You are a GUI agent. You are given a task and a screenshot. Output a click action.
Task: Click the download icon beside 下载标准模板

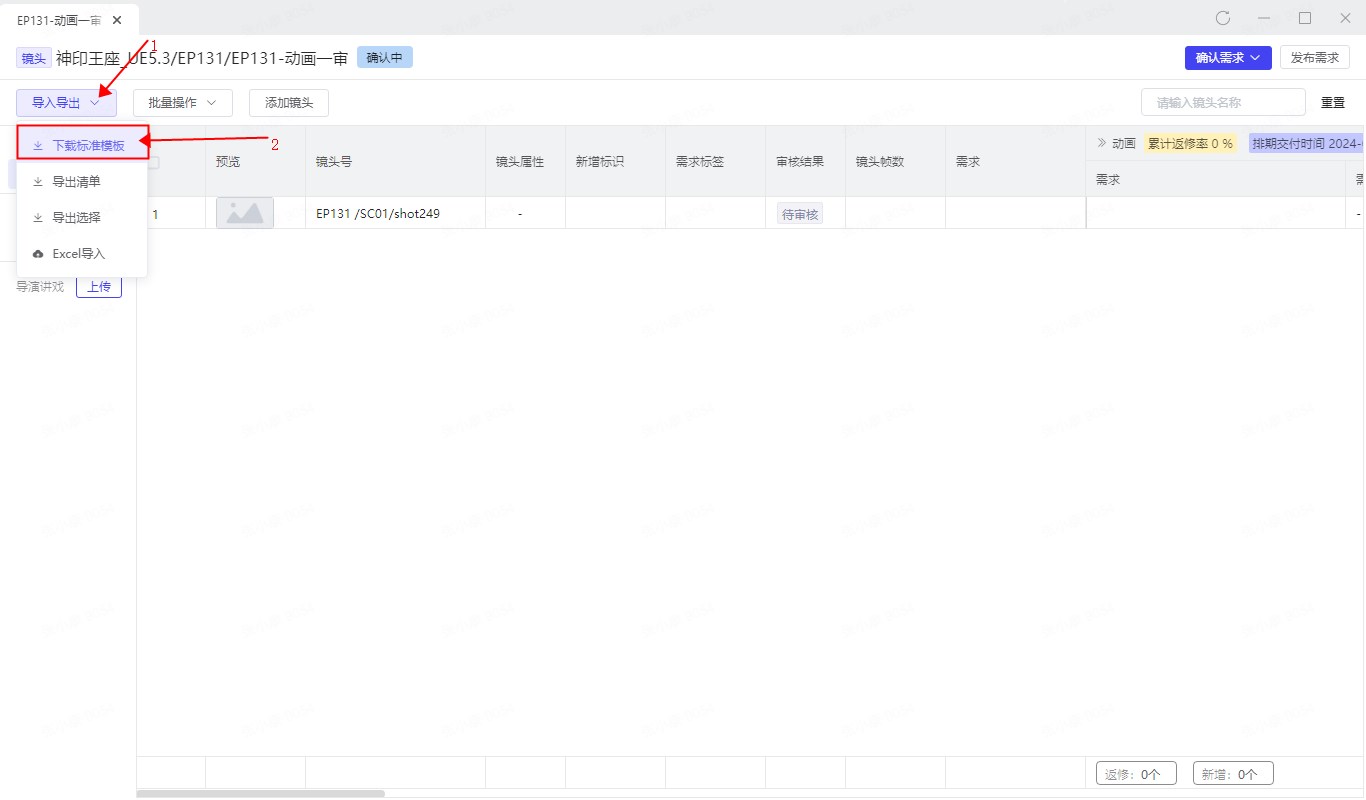click(x=38, y=145)
